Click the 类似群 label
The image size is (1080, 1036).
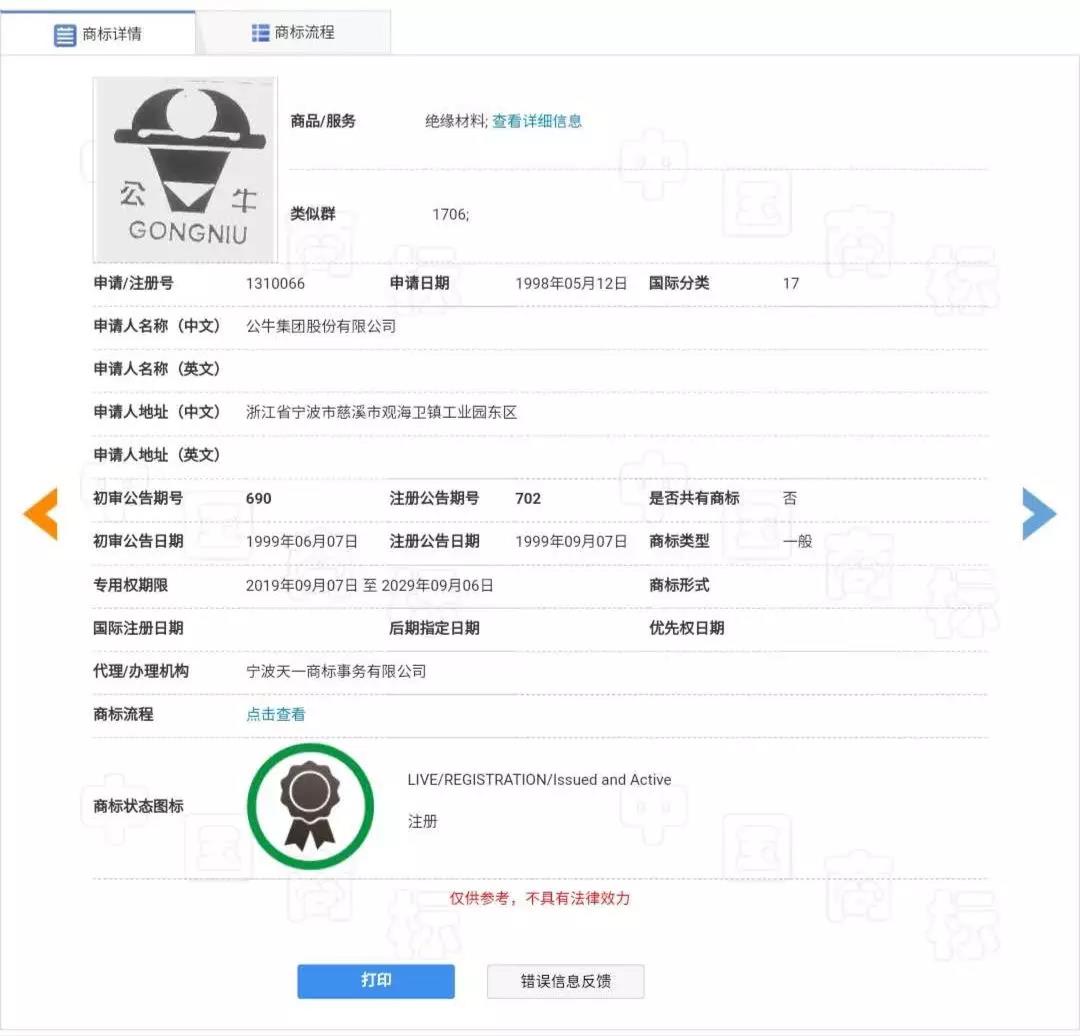[313, 214]
